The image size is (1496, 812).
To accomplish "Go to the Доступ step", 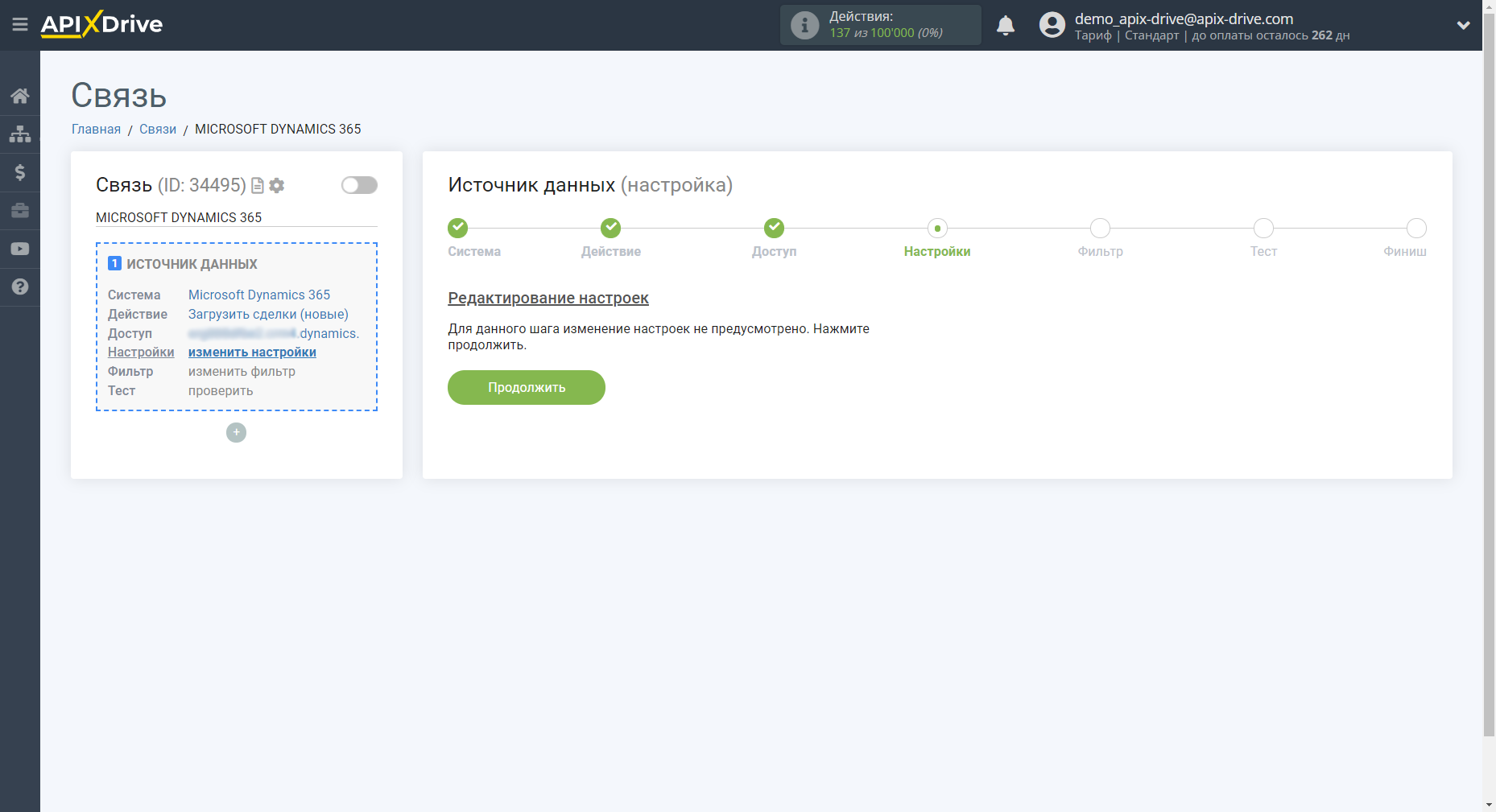I will [775, 229].
